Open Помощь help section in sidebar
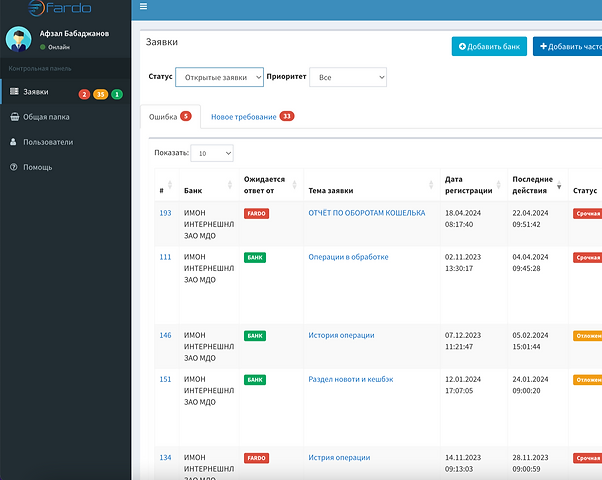Screen dimensions: 602x480 tap(37, 167)
